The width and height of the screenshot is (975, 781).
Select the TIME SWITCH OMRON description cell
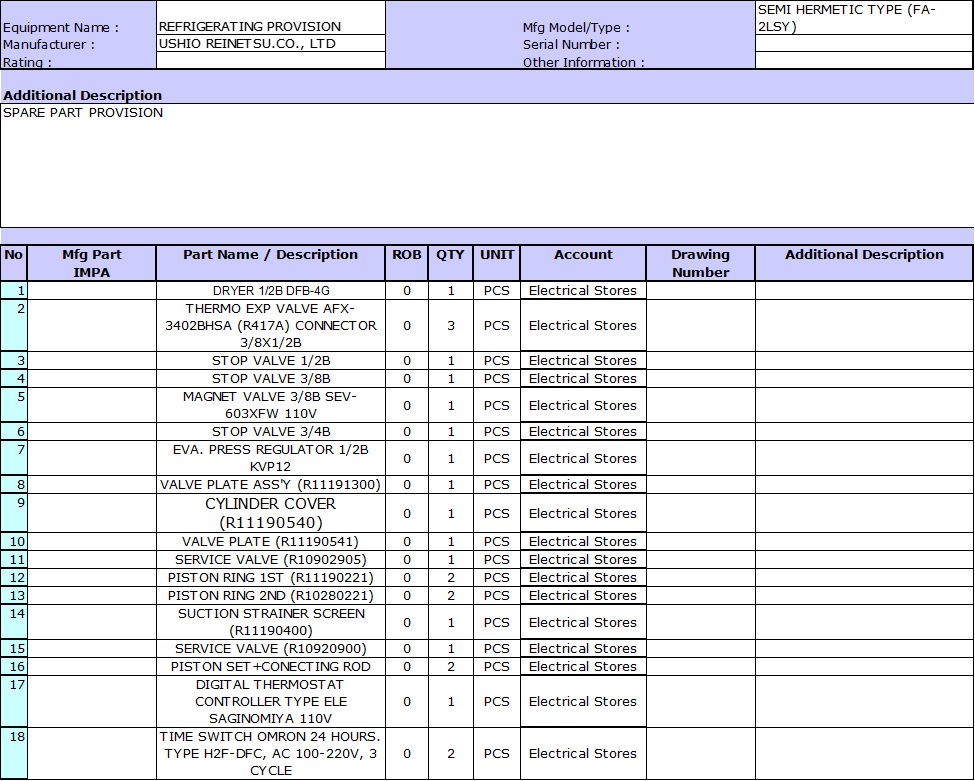tap(270, 753)
